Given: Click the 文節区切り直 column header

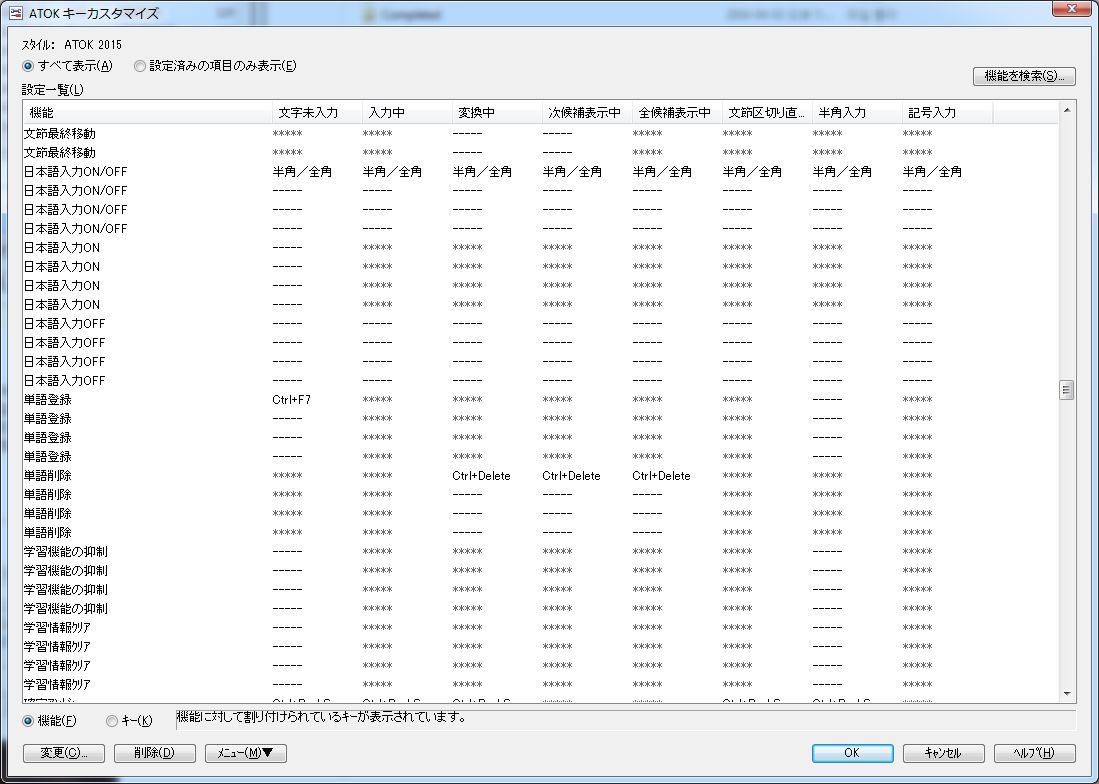Looking at the screenshot, I should 767,113.
